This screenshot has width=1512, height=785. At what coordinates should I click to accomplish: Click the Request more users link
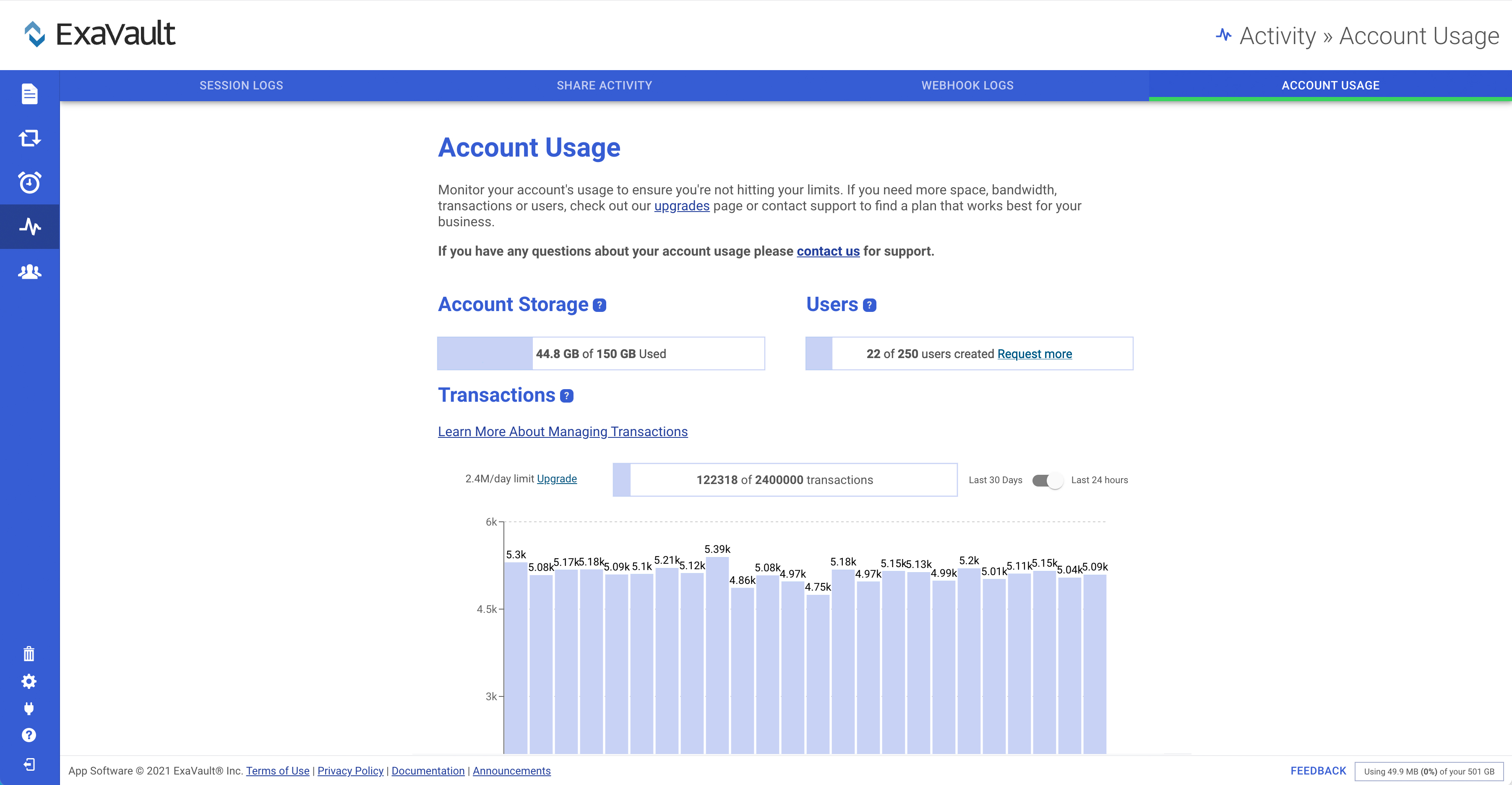(1034, 354)
